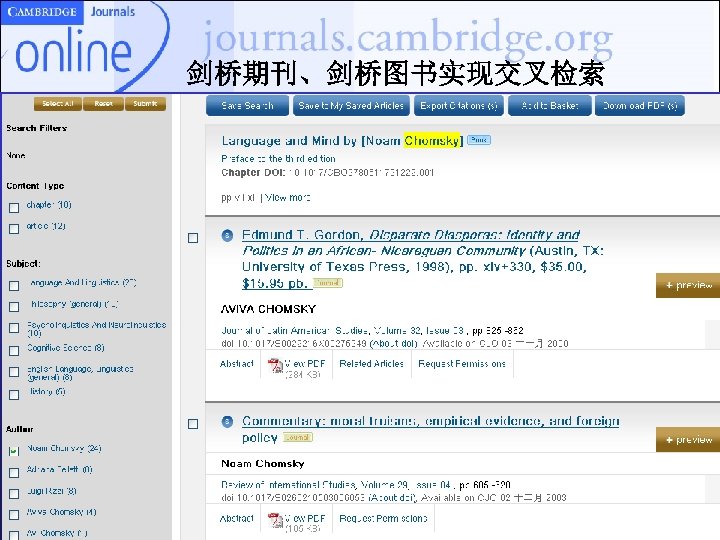This screenshot has height=540, width=720.
Task: Tick Philosophy (general) subject checkbox
Action: [x=14, y=306]
